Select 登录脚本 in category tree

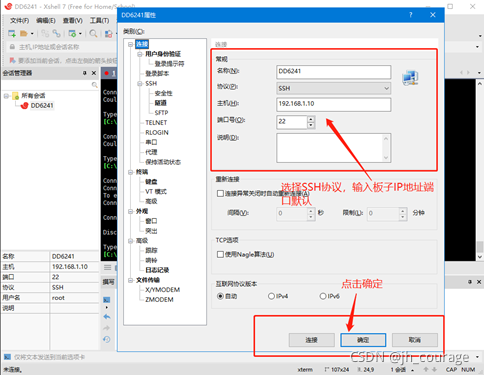[157, 74]
